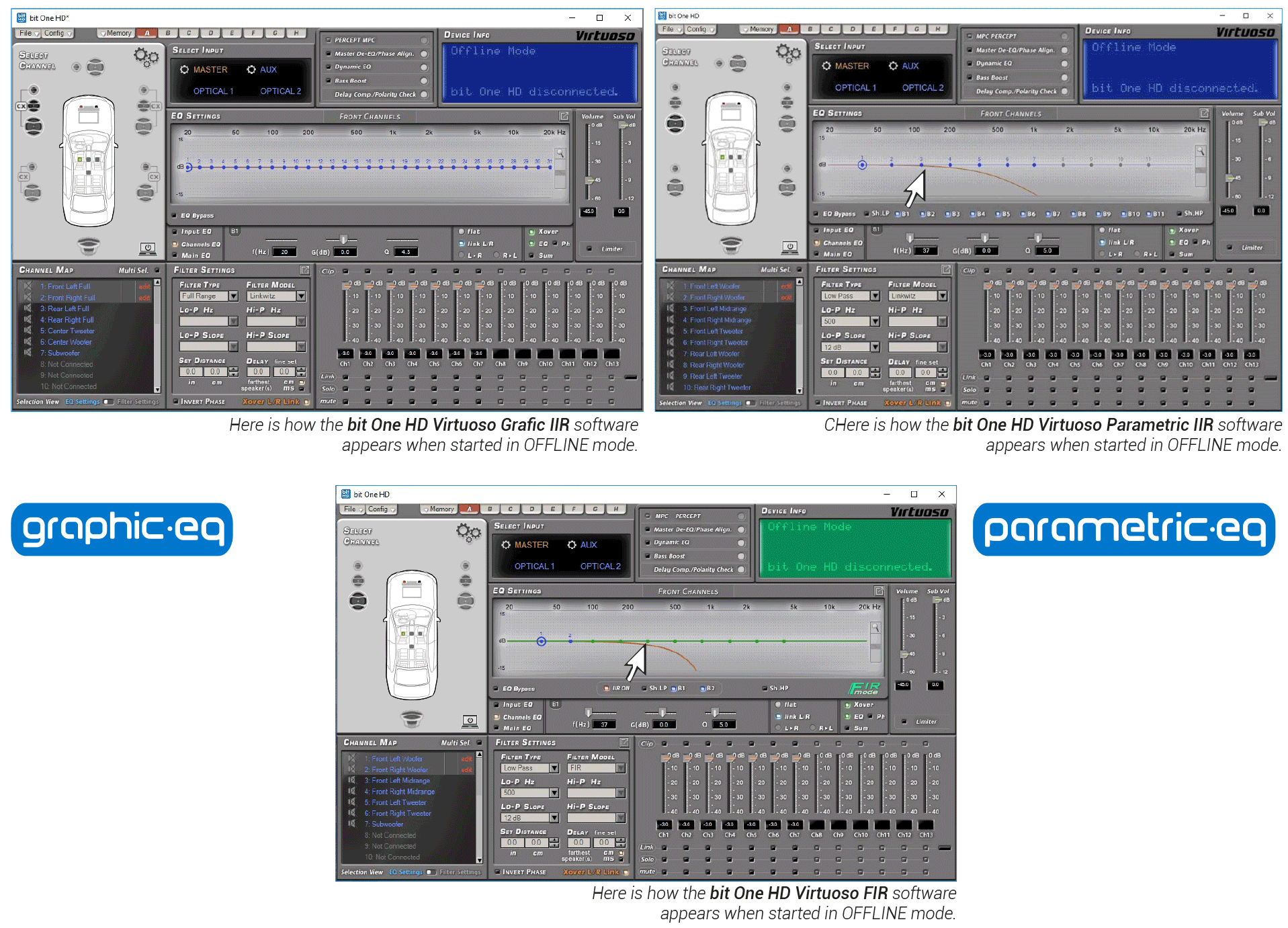The height and width of the screenshot is (928, 1288).
Task: Open gear settings in Grafic IIR window
Action: tap(146, 57)
